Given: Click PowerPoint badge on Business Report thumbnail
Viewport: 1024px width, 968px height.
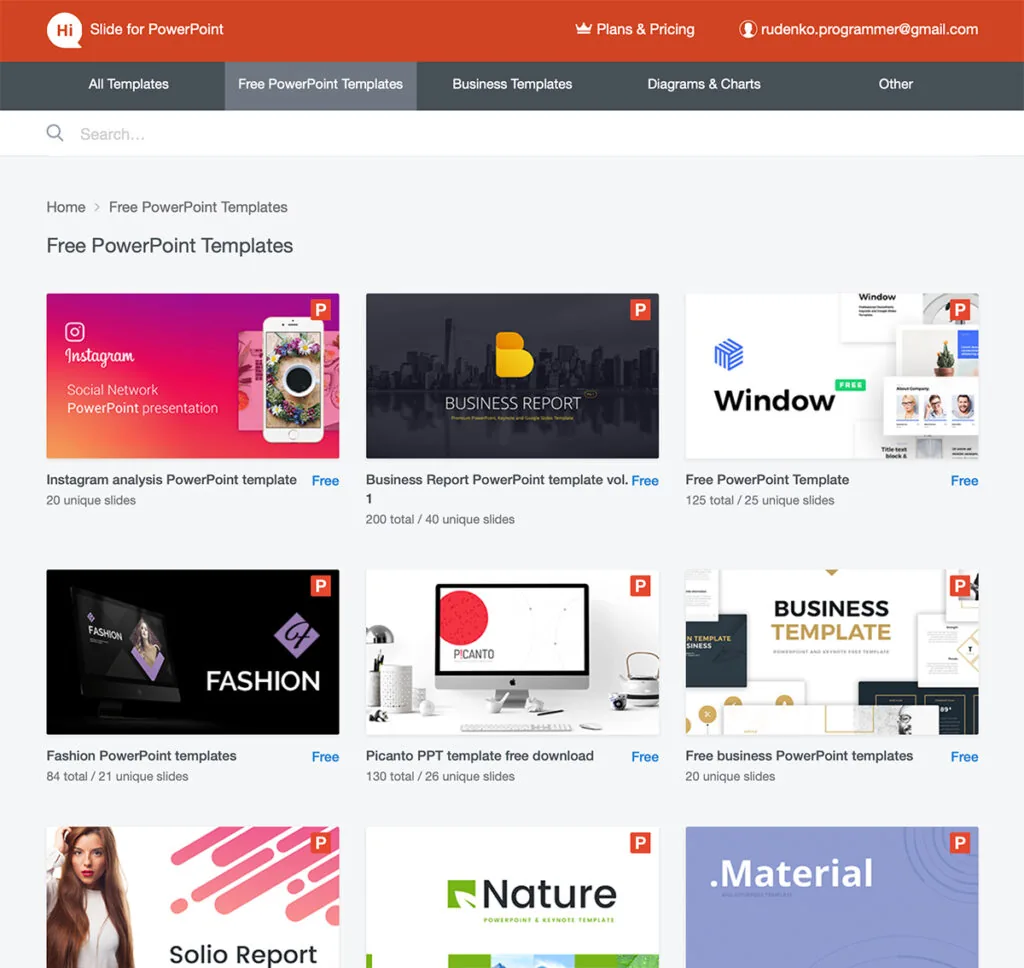Looking at the screenshot, I should (640, 309).
